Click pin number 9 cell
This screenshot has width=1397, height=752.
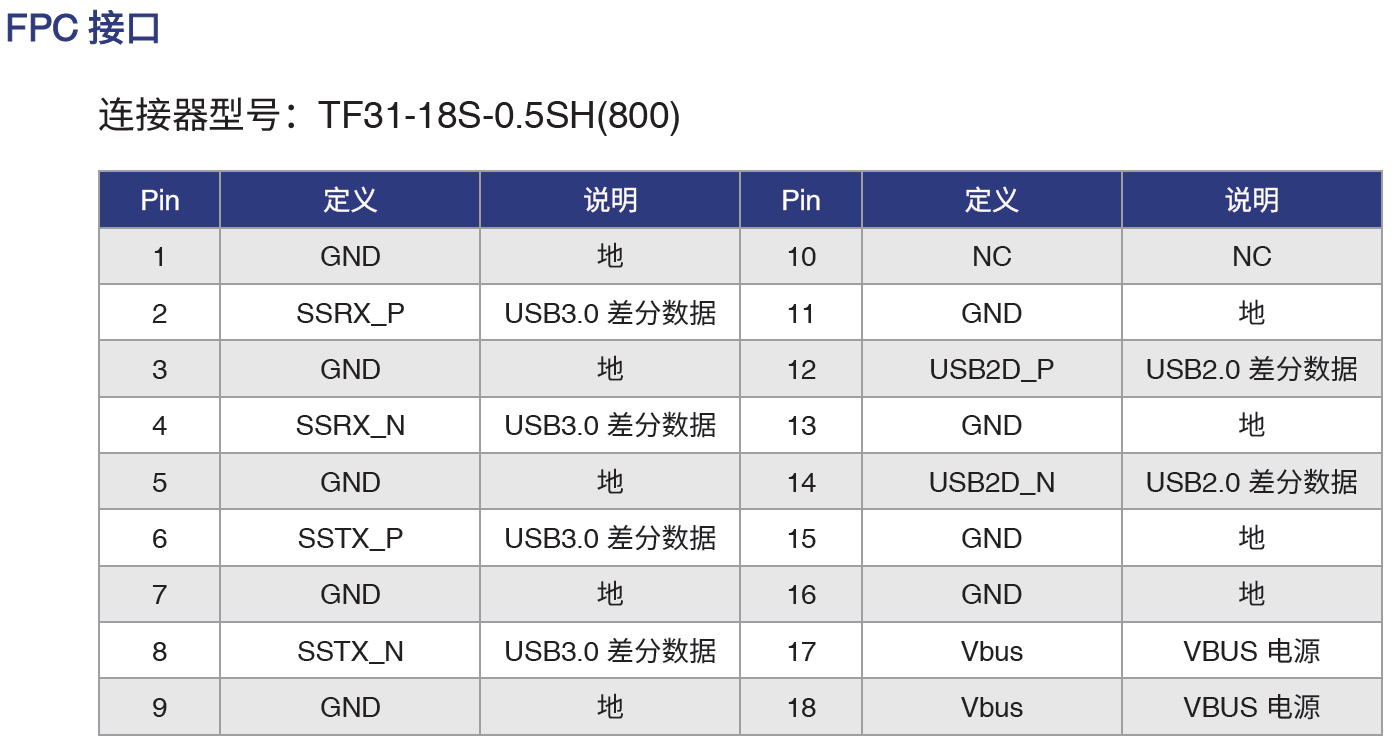(x=160, y=708)
